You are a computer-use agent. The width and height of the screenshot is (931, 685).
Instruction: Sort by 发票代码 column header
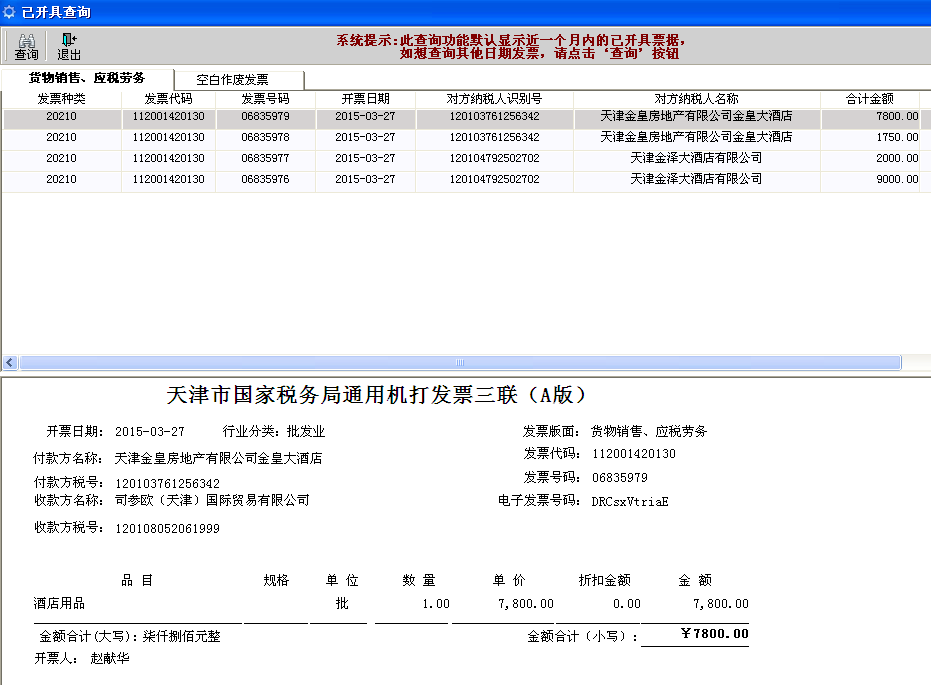coord(169,99)
